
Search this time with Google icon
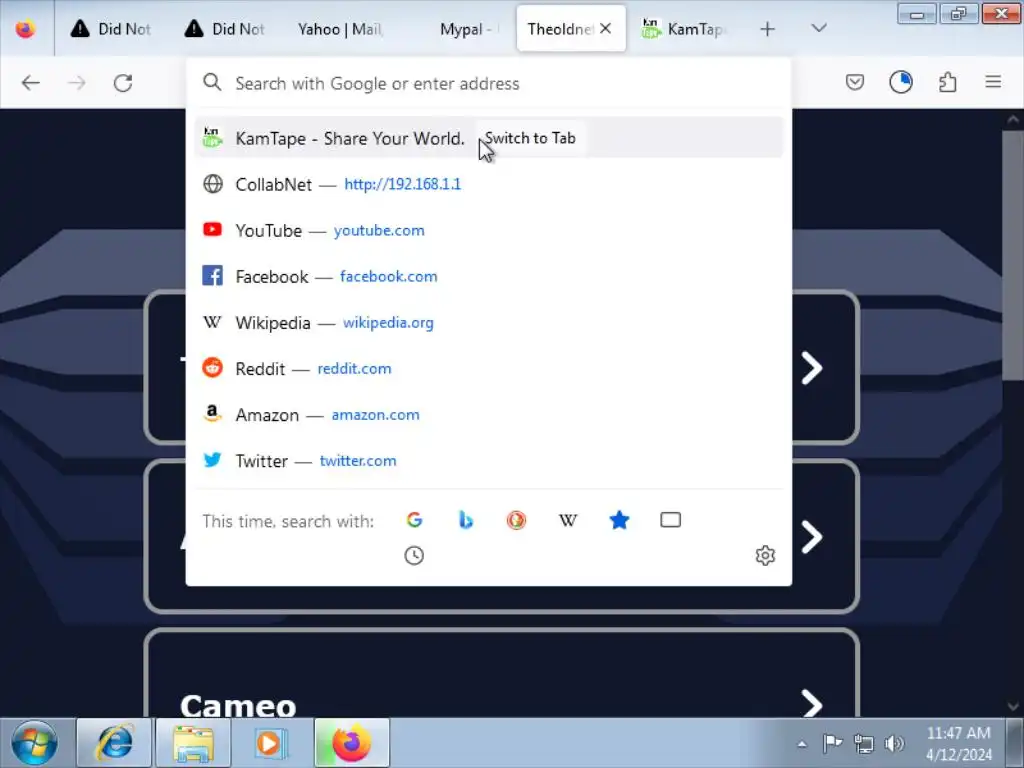pyautogui.click(x=415, y=520)
